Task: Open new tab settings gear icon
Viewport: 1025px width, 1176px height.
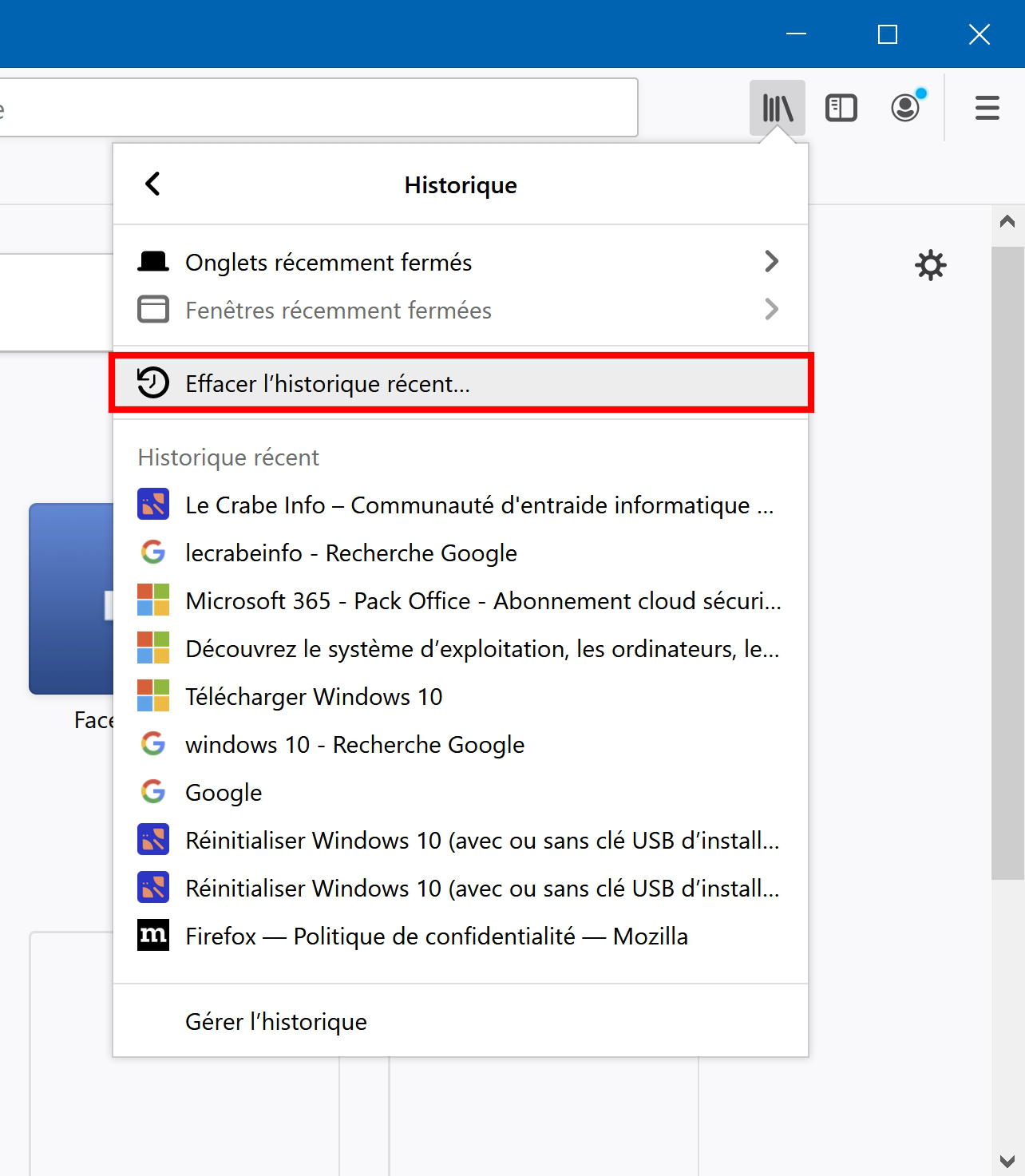Action: [x=931, y=265]
